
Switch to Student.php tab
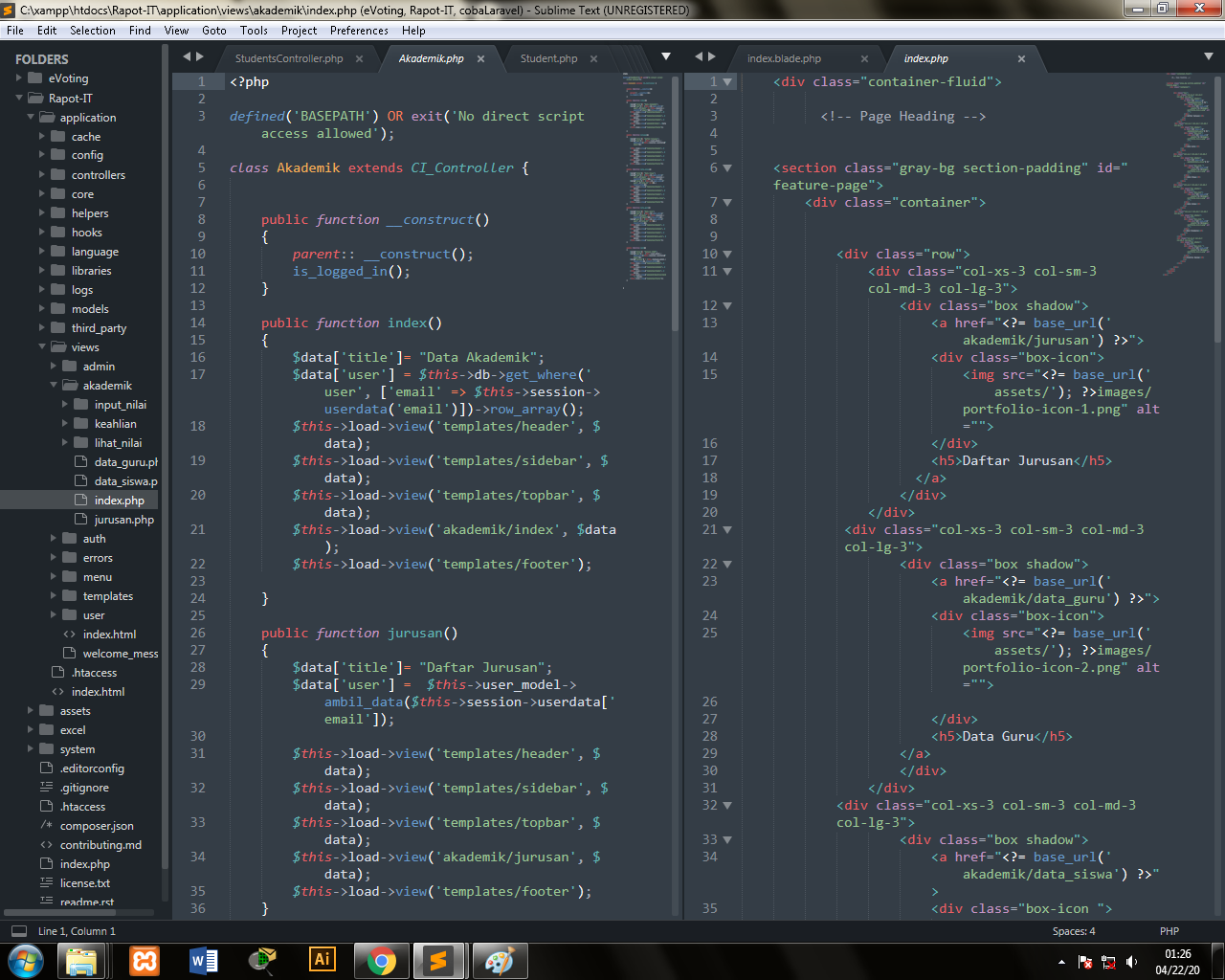pos(548,58)
